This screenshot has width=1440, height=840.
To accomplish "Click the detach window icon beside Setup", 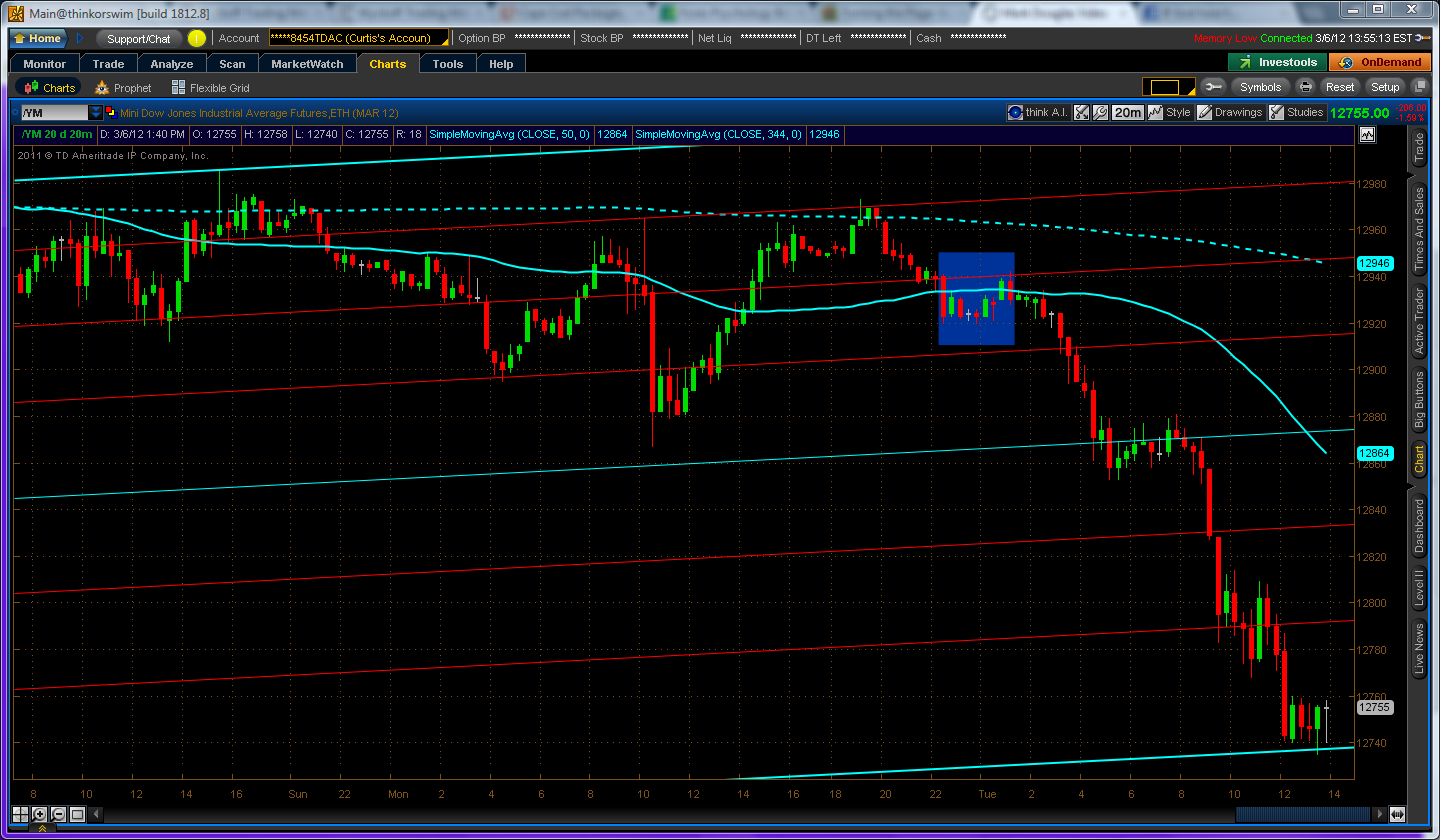I will pyautogui.click(x=1420, y=87).
